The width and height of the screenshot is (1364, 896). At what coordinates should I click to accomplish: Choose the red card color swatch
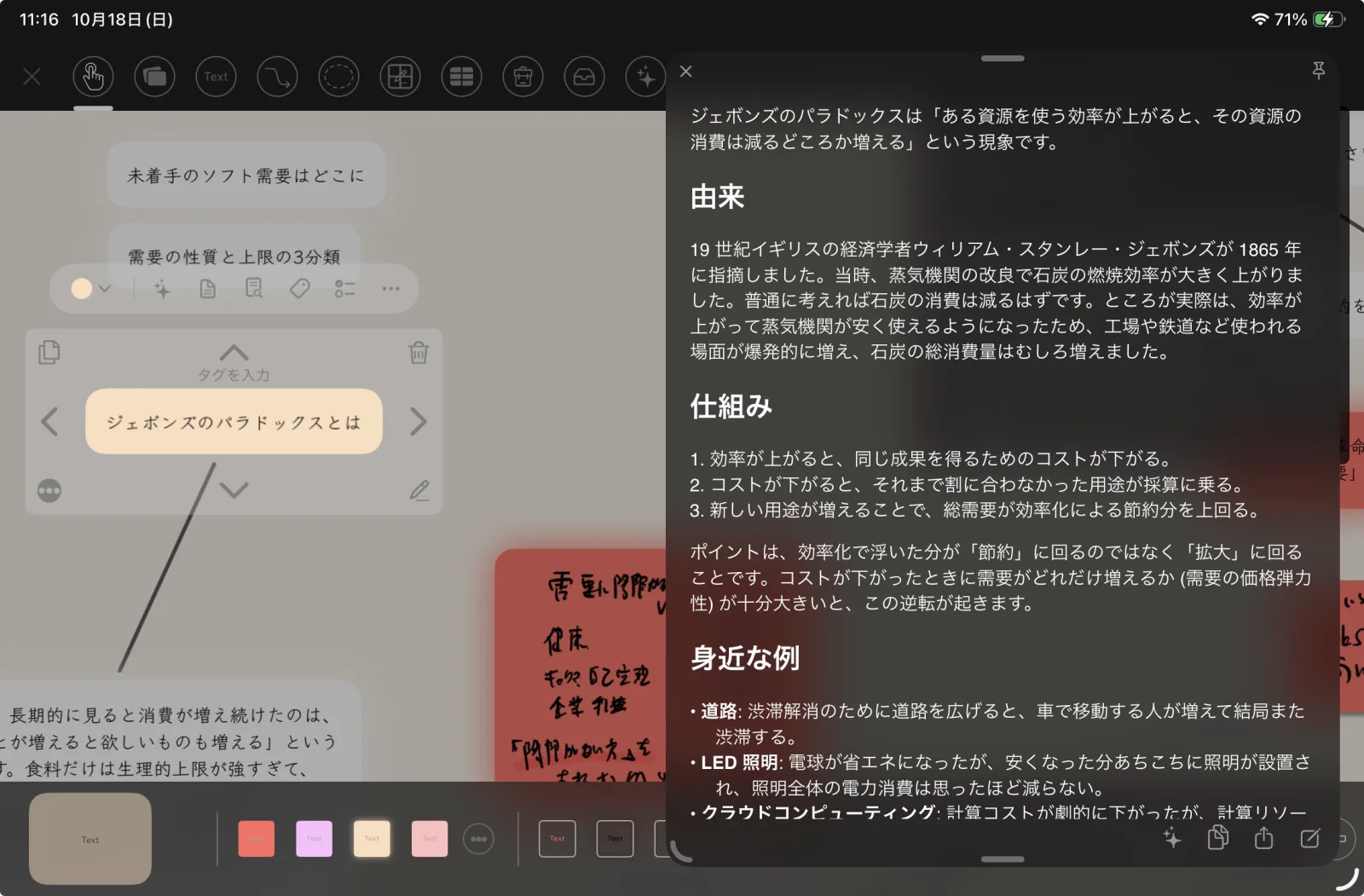click(x=256, y=839)
